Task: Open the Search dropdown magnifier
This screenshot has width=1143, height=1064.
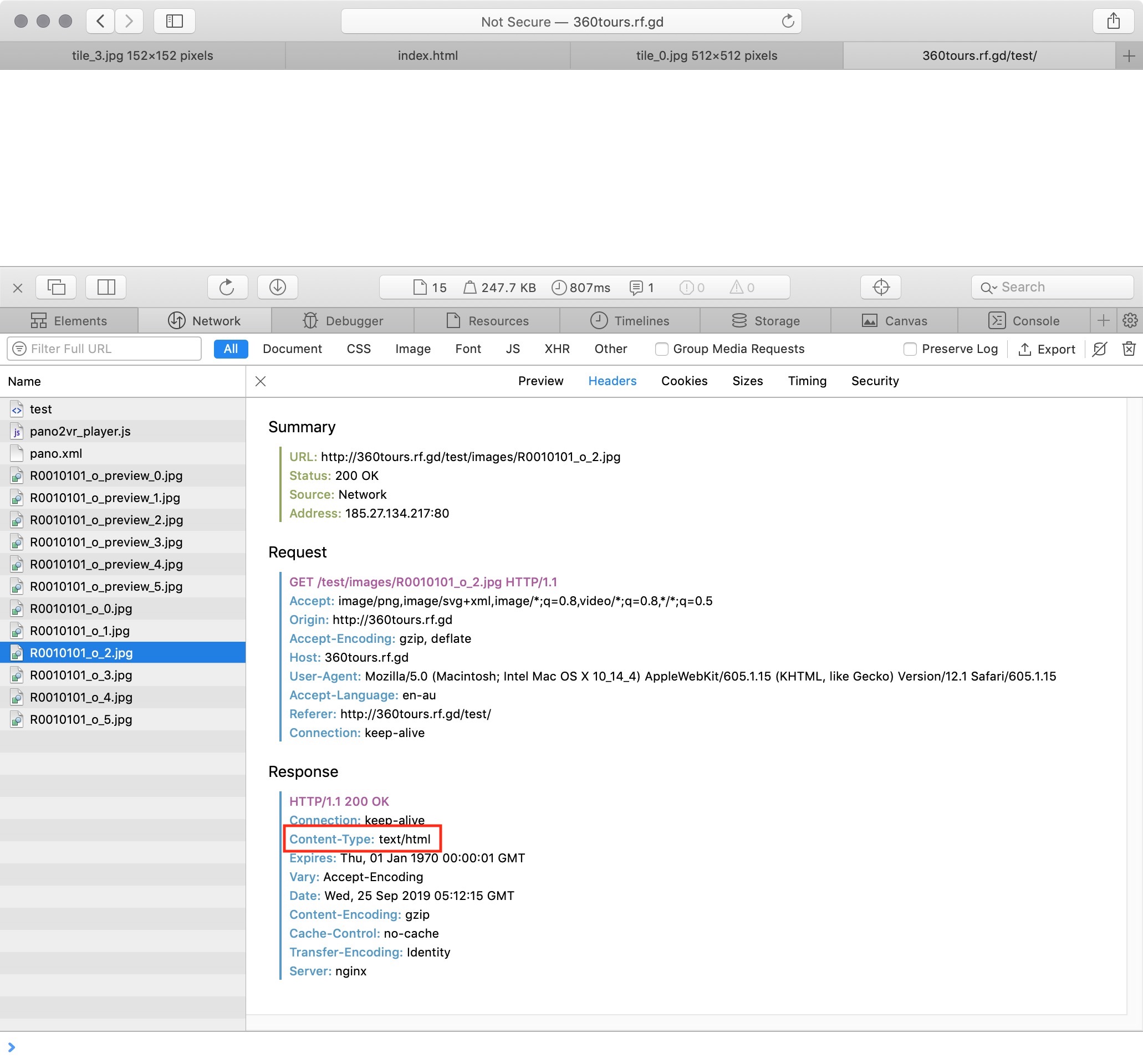Action: point(988,288)
